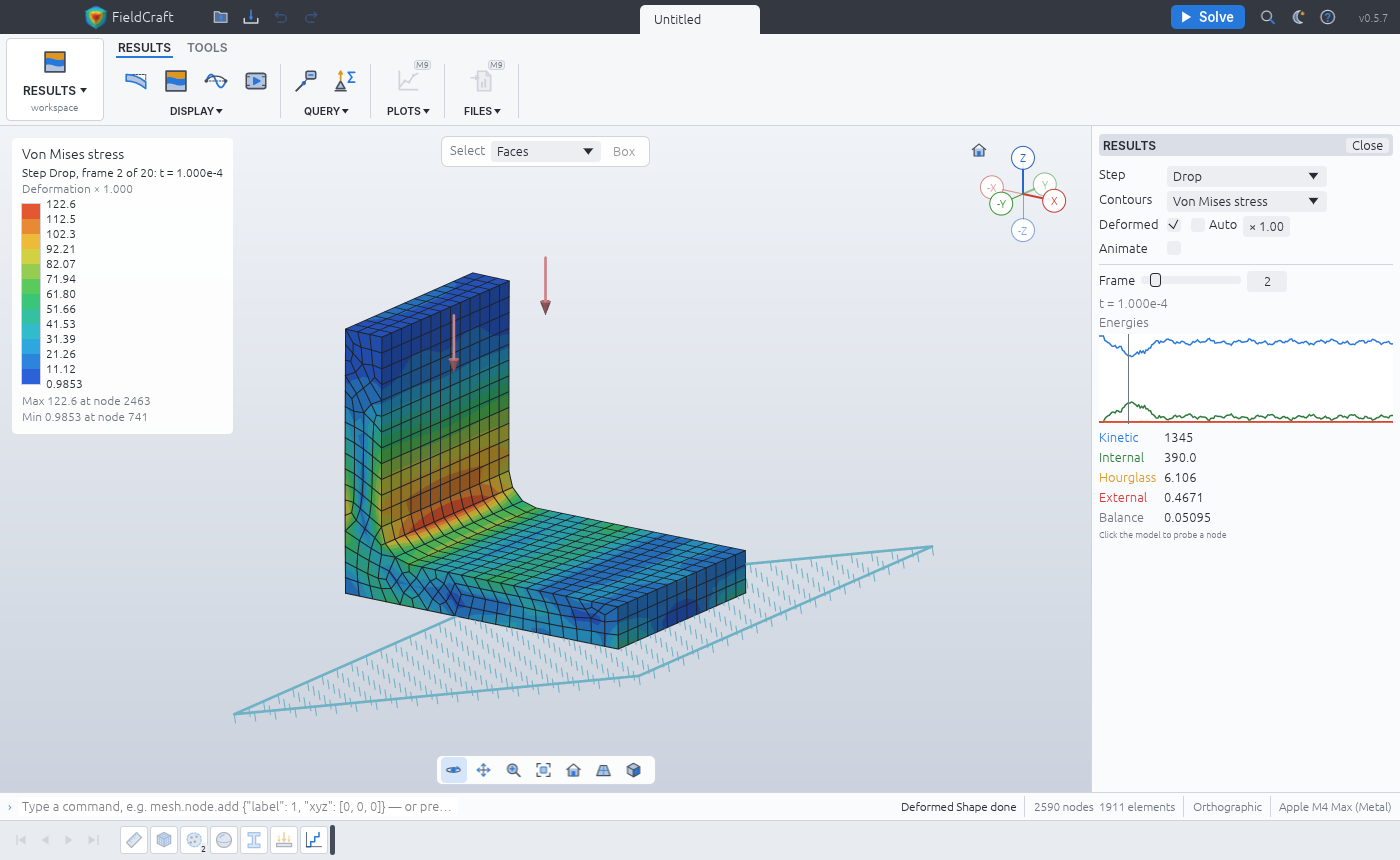Open the QUERY menu
Screen dimensions: 1400x860
(x=326, y=111)
